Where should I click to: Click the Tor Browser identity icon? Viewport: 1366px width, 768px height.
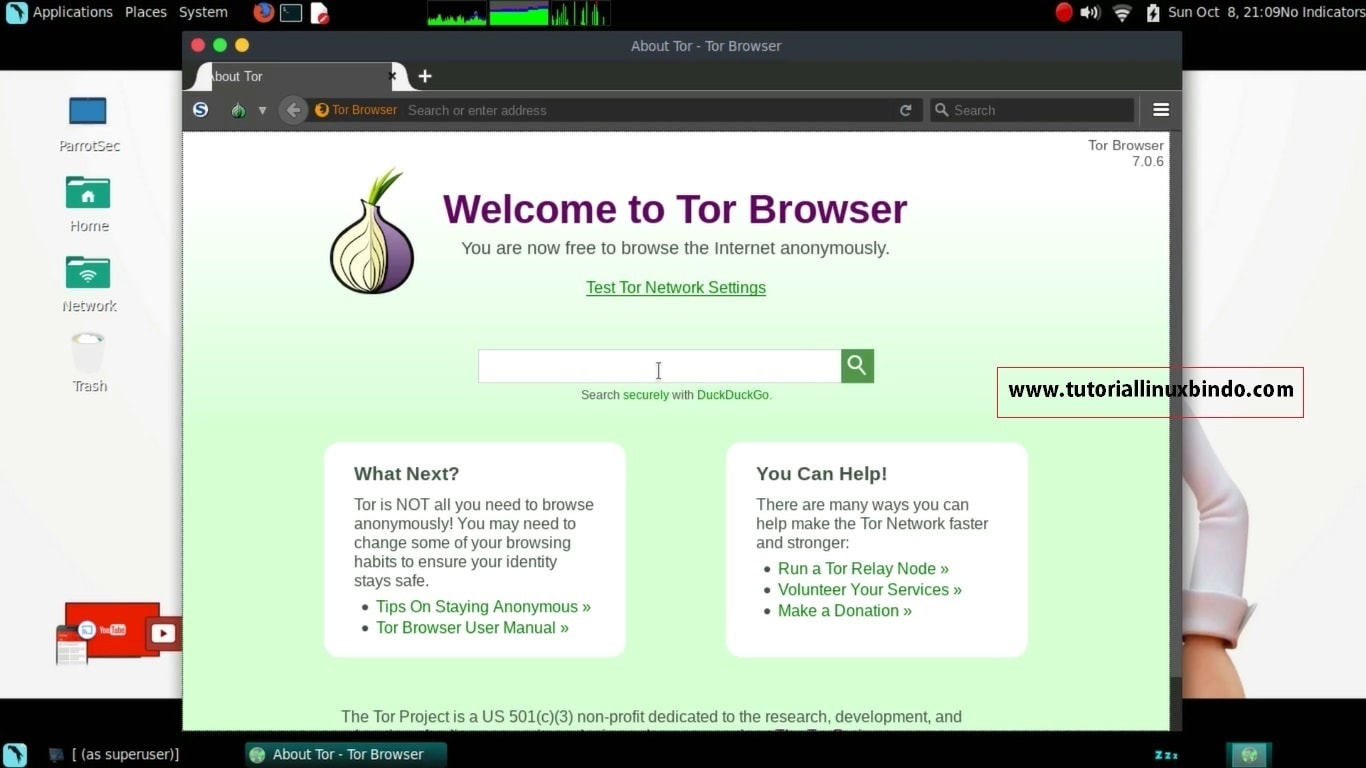356,110
